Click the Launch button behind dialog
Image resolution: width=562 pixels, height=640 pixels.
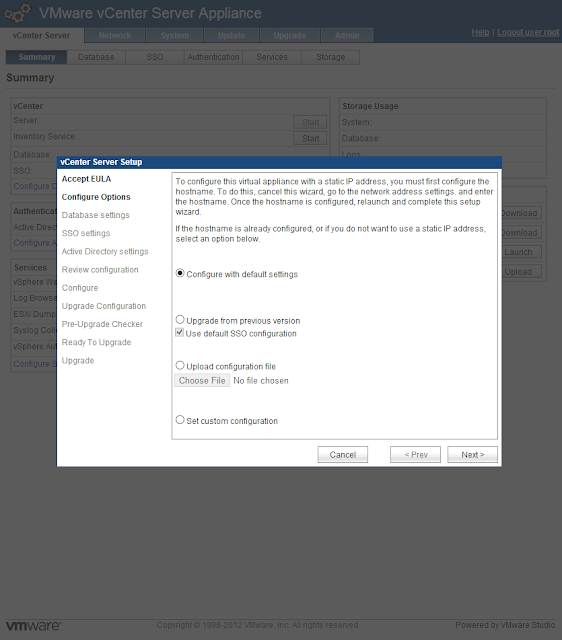click(521, 252)
